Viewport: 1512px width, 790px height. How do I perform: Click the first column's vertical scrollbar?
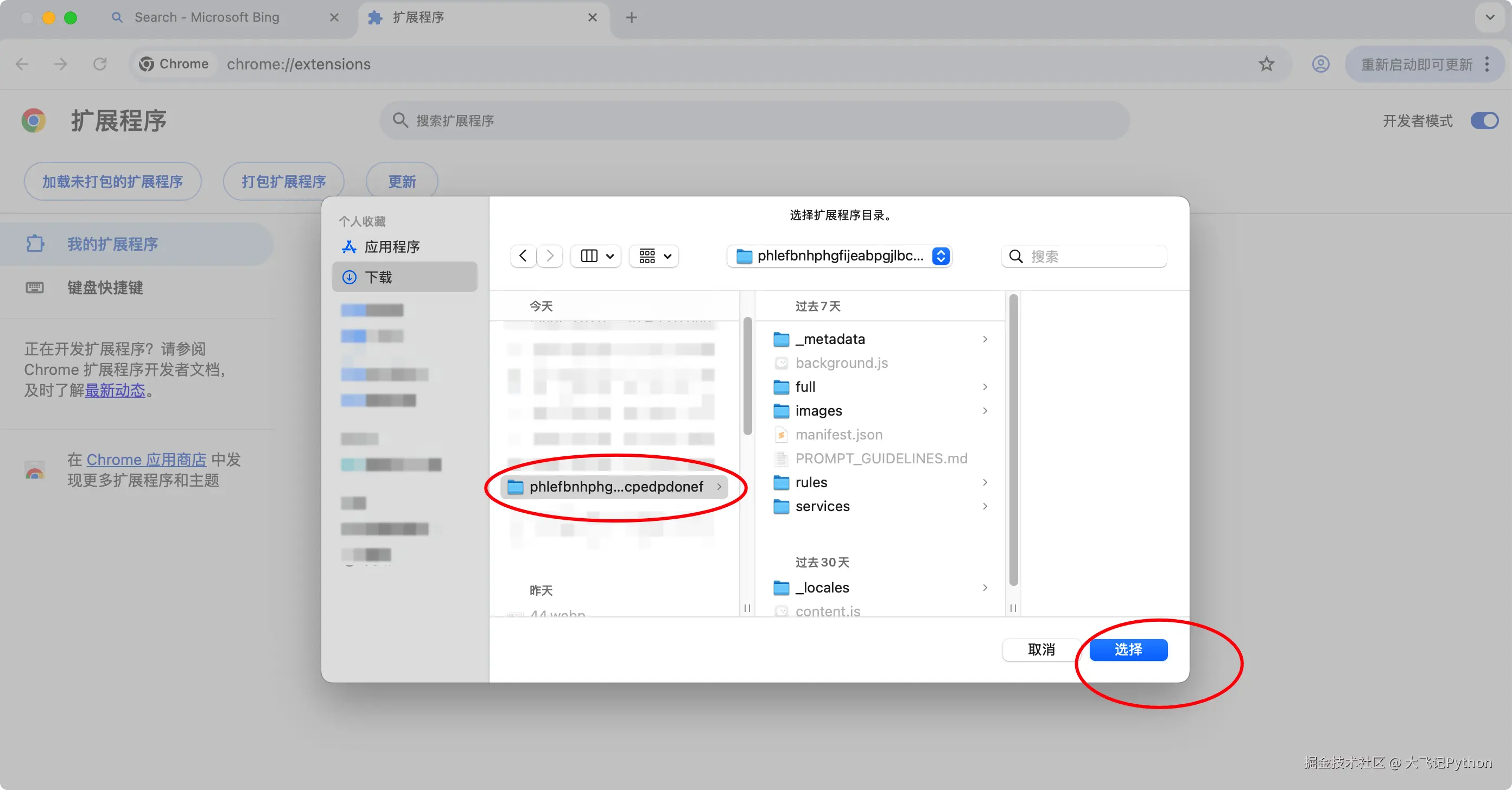coord(747,376)
